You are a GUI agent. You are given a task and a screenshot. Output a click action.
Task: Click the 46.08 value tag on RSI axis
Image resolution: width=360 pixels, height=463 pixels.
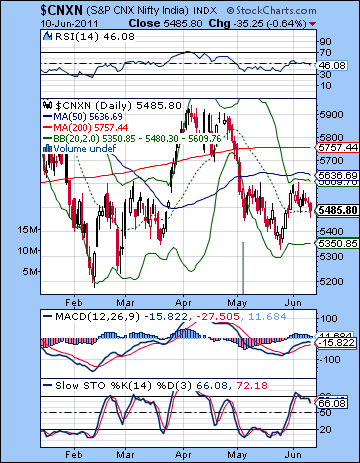coord(332,65)
